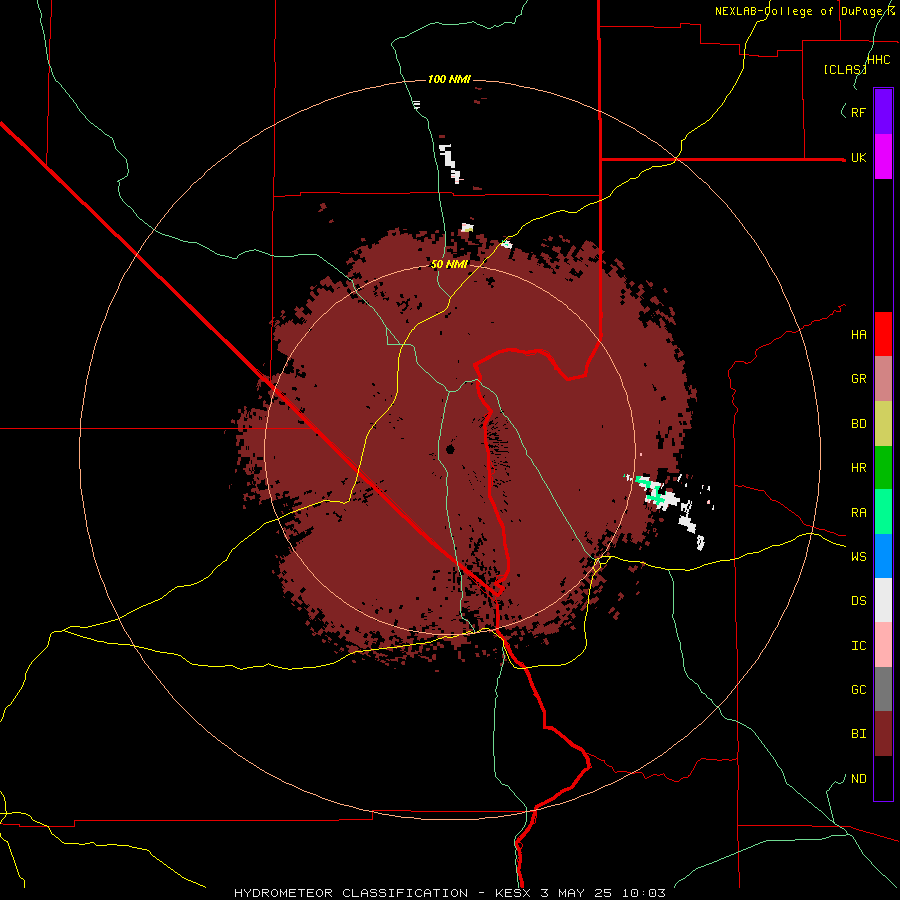
Task: Click the ND black legend swatch
Action: click(883, 778)
